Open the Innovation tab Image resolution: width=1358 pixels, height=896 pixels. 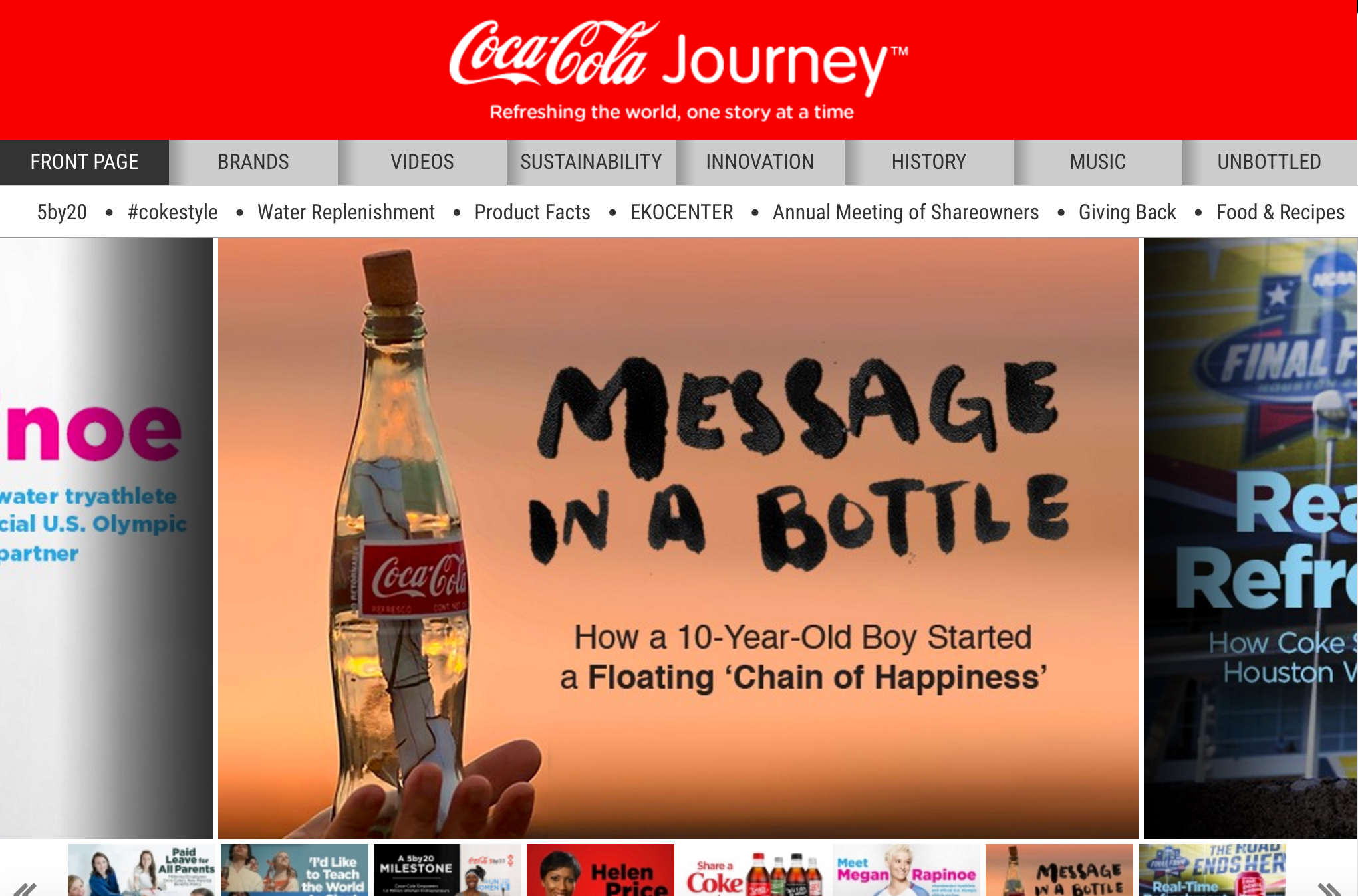tap(760, 162)
